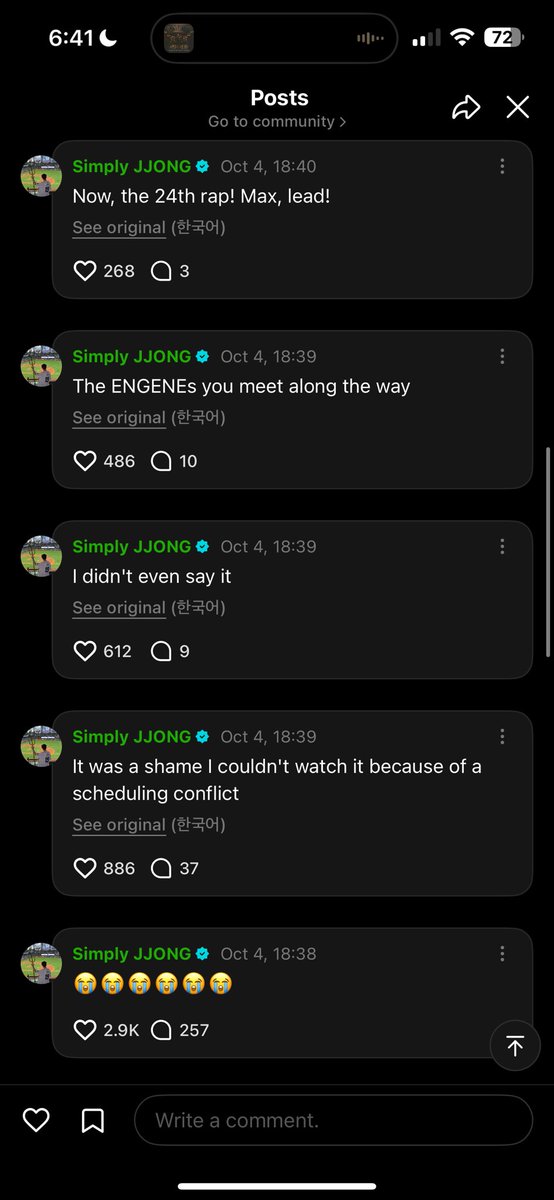Open Simply JJONG's avatar on the top post

click(x=42, y=176)
